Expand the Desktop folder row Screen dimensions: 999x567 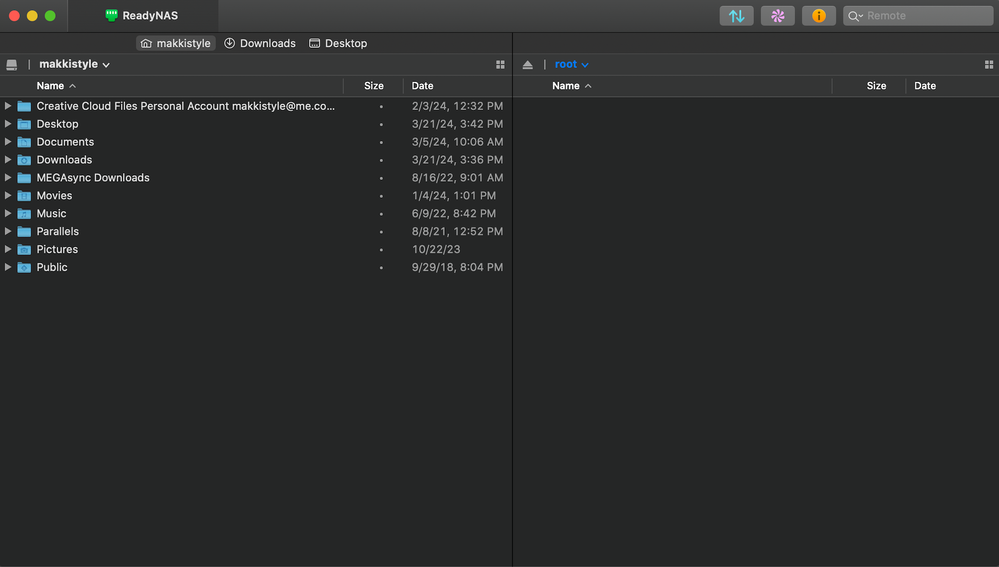click(8, 124)
